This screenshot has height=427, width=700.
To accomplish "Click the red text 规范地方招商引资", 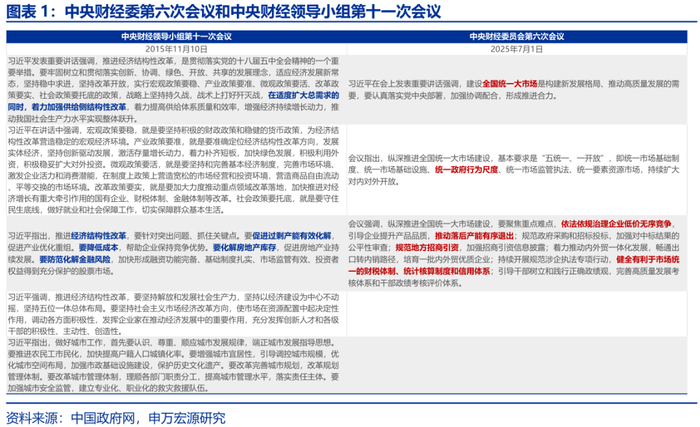I will 427,247.
